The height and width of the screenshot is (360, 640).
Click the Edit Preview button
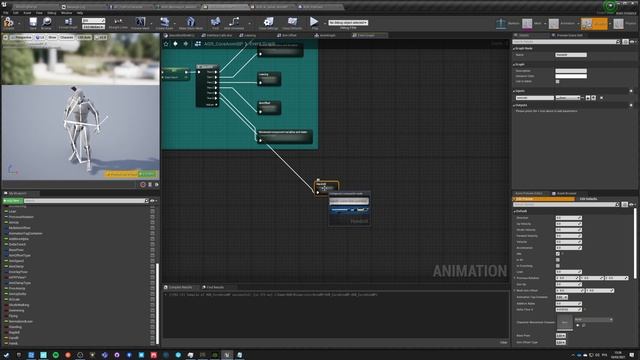point(543,199)
